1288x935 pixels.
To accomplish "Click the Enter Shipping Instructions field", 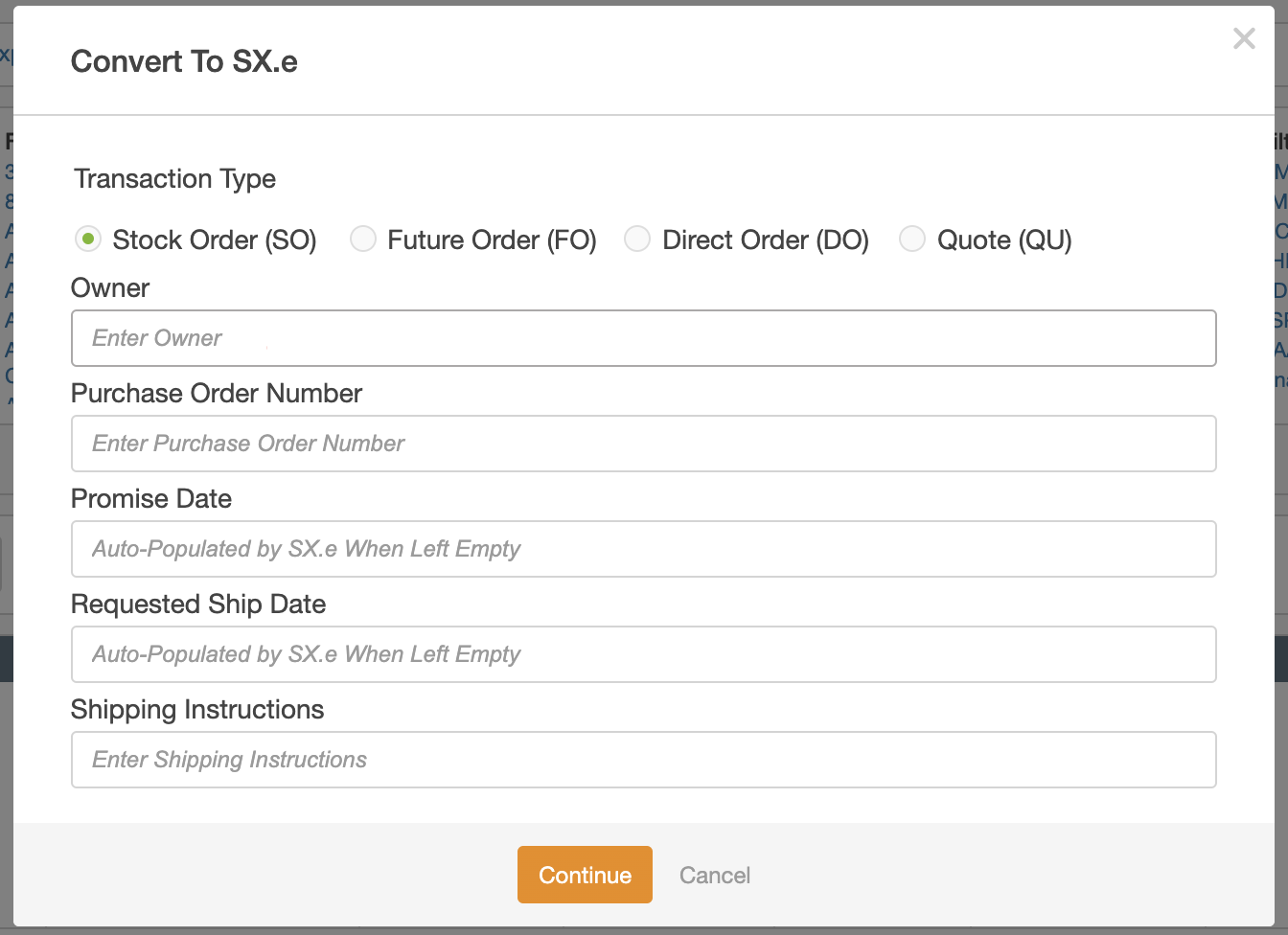I will click(643, 760).
